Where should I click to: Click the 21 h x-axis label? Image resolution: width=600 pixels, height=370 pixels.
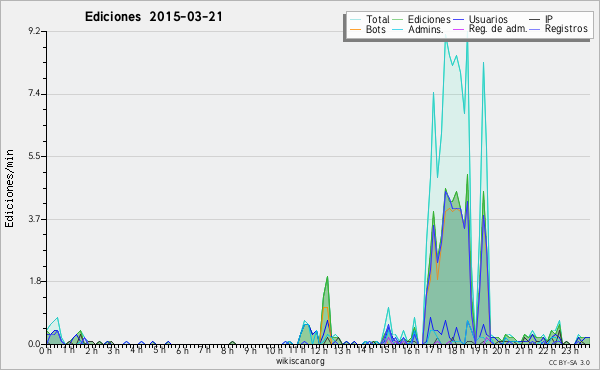pyautogui.click(x=523, y=351)
